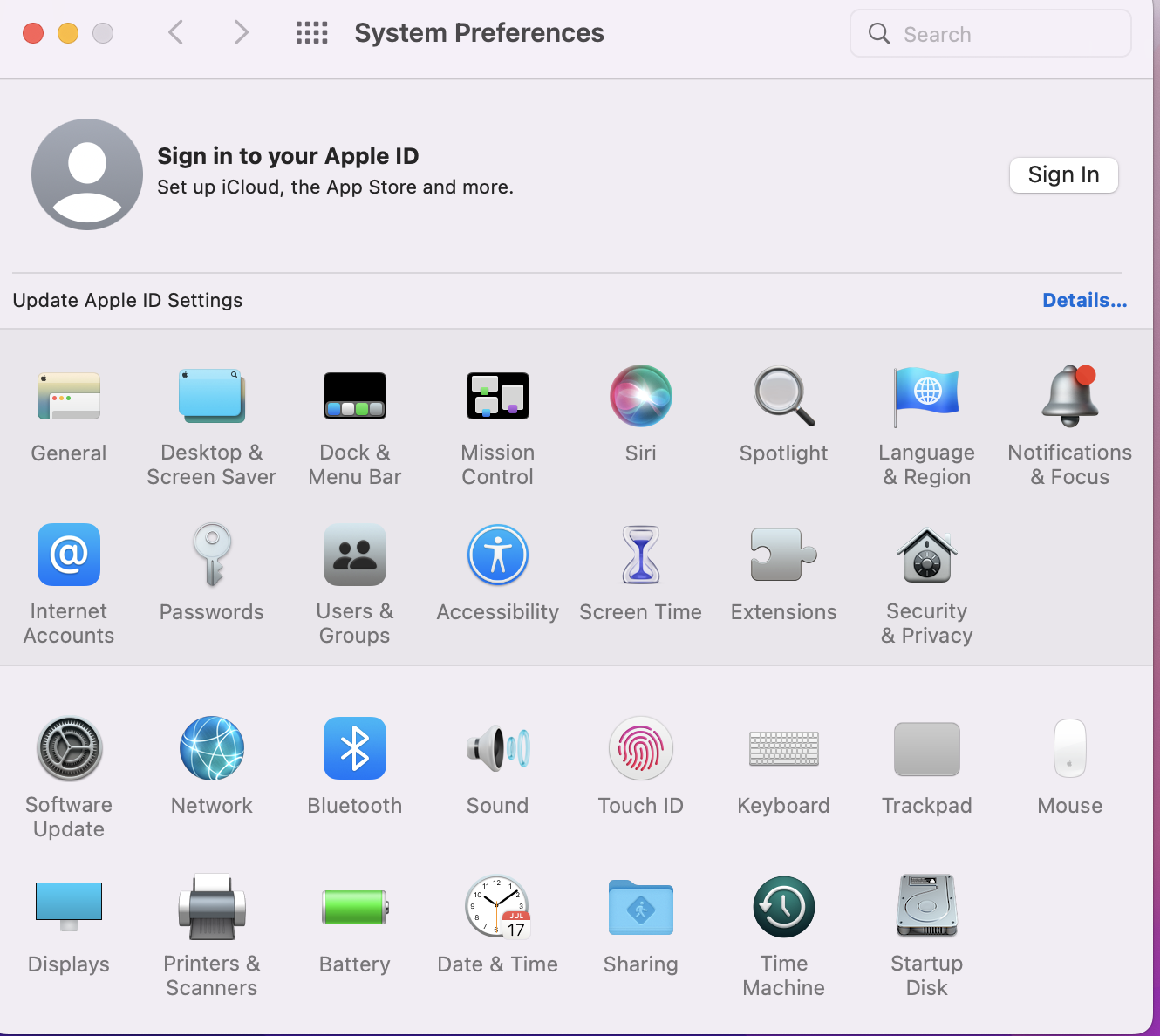This screenshot has height=1036, width=1160.
Task: Open Desktop & Screen Saver settings
Action: [212, 397]
